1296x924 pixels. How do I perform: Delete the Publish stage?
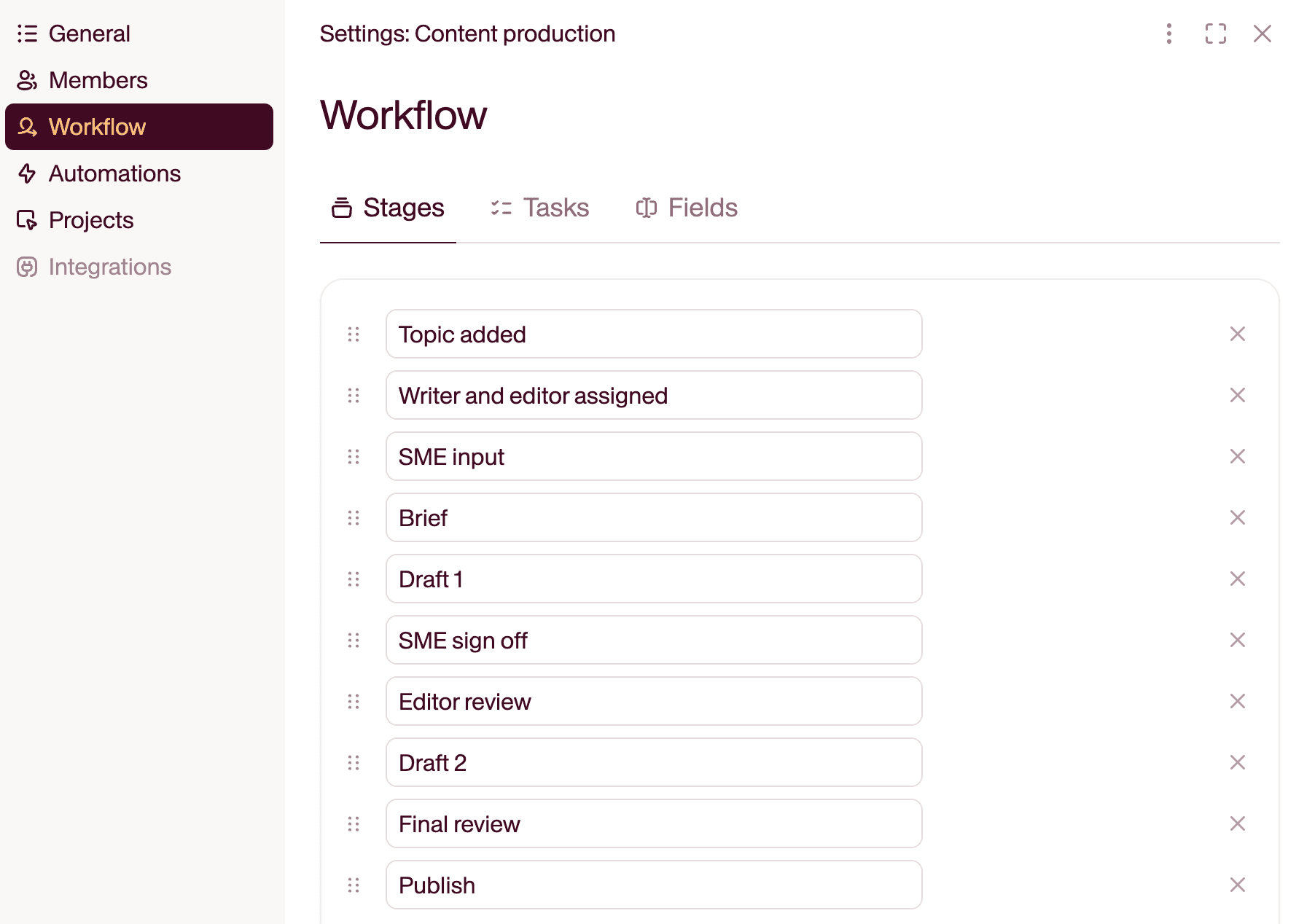point(1237,885)
